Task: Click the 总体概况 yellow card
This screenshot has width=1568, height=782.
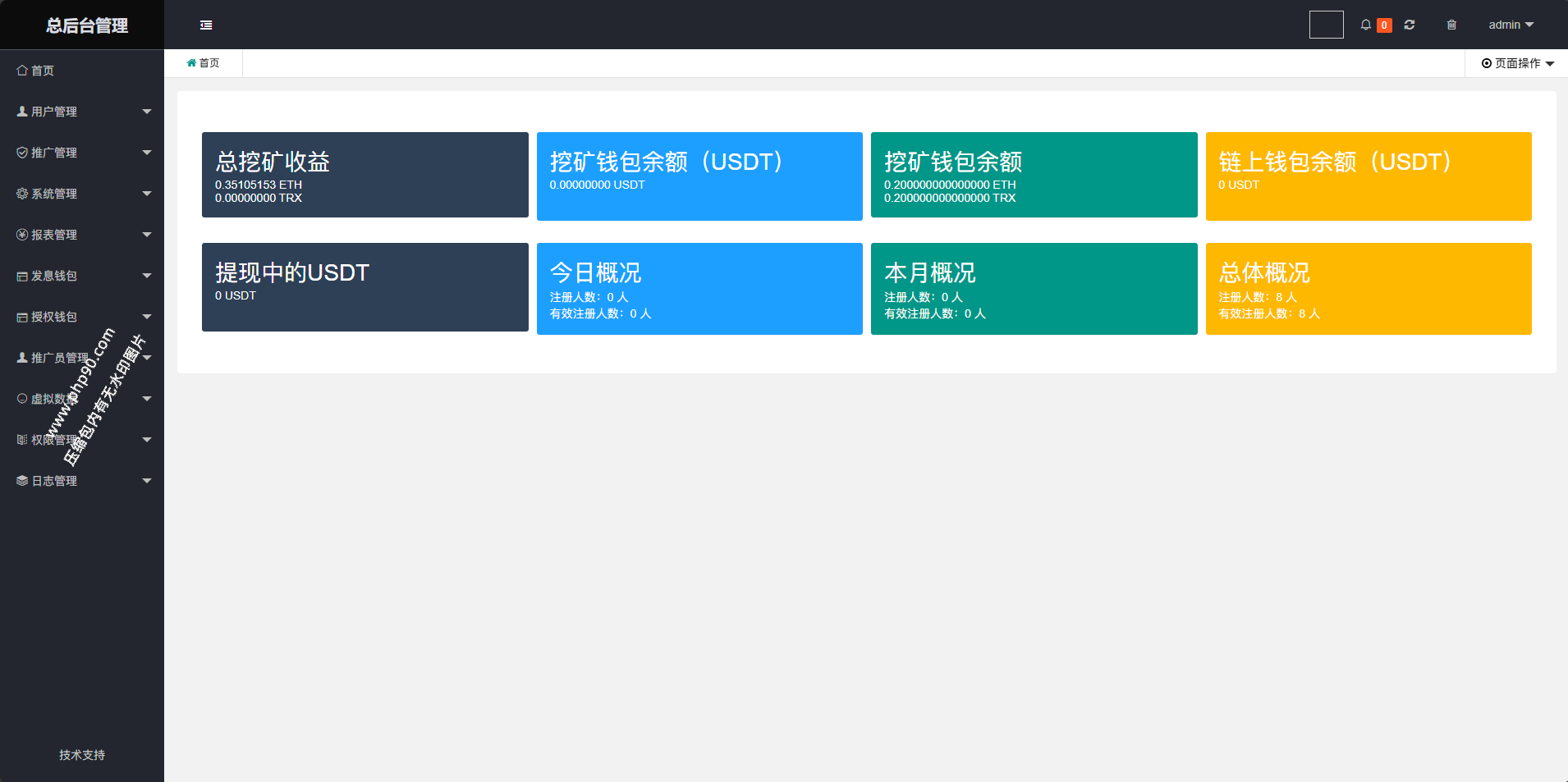Action: [1368, 288]
